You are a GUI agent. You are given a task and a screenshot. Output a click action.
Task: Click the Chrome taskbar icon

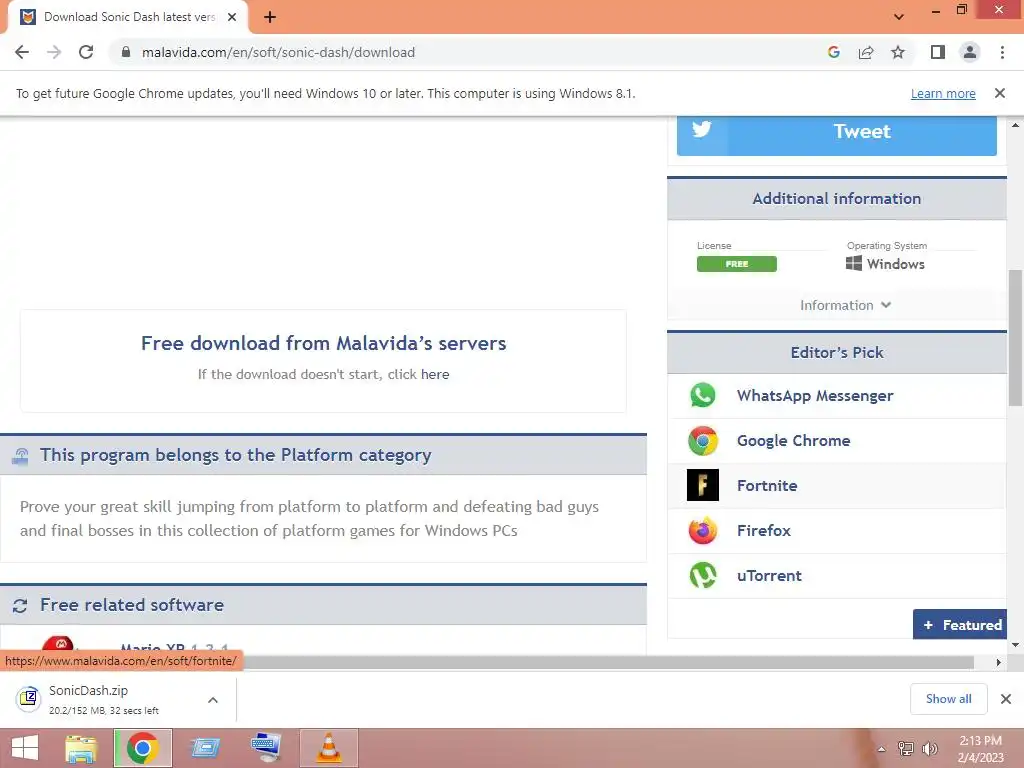pos(142,748)
